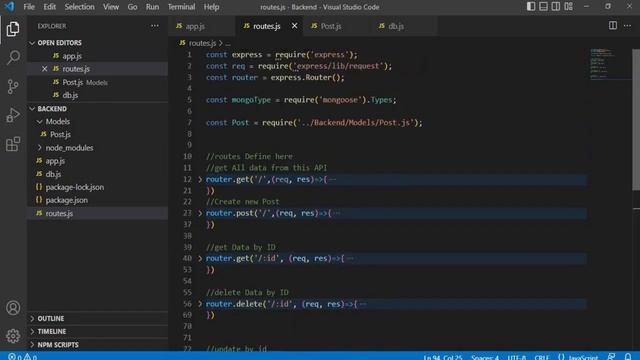Viewport: 640px width, 360px height.
Task: Click the Spaces: 4 indentation status item
Action: 485,357
